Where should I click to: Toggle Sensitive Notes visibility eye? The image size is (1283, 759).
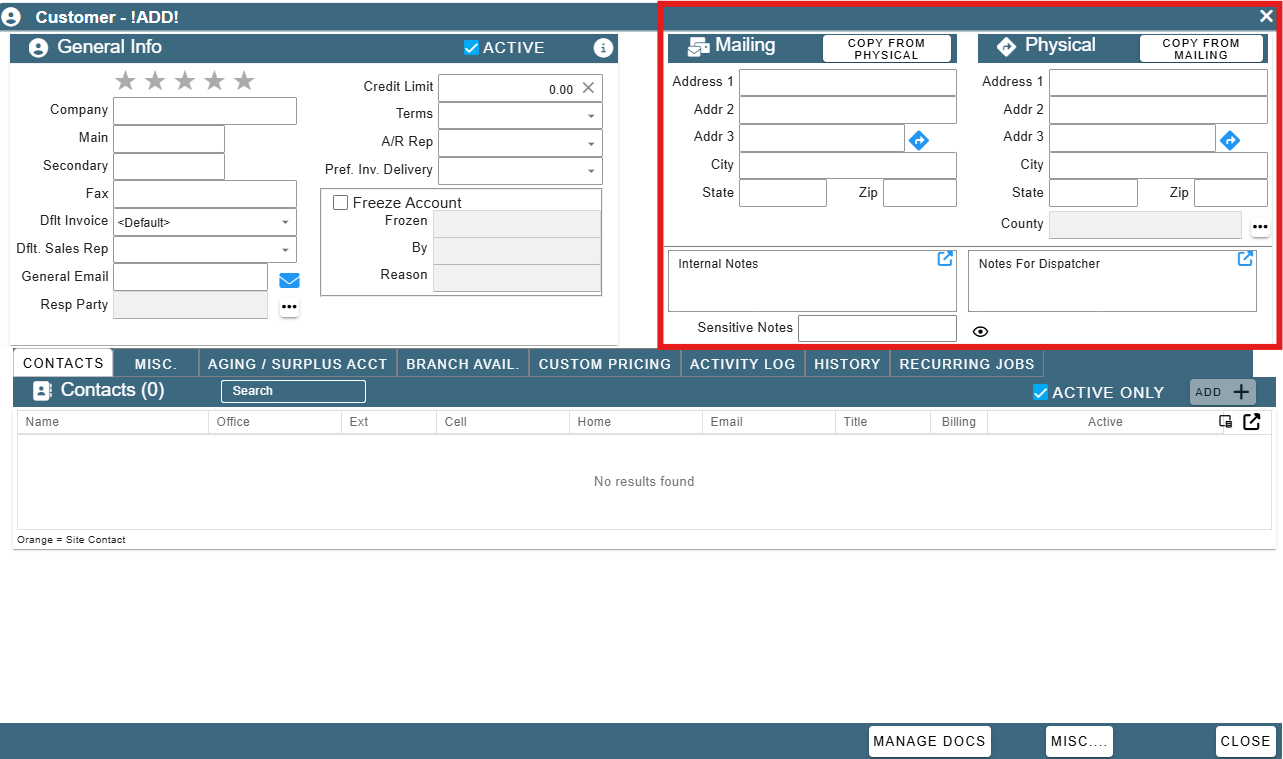(x=980, y=331)
